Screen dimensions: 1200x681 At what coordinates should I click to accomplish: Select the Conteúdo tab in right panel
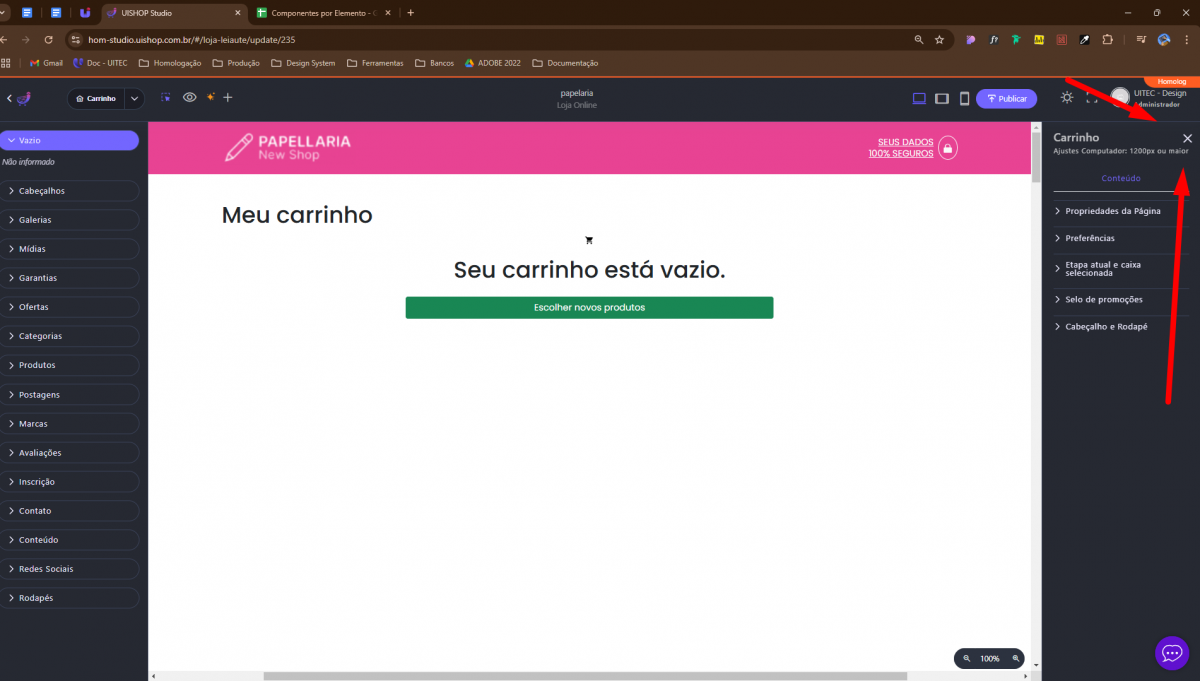[1120, 178]
